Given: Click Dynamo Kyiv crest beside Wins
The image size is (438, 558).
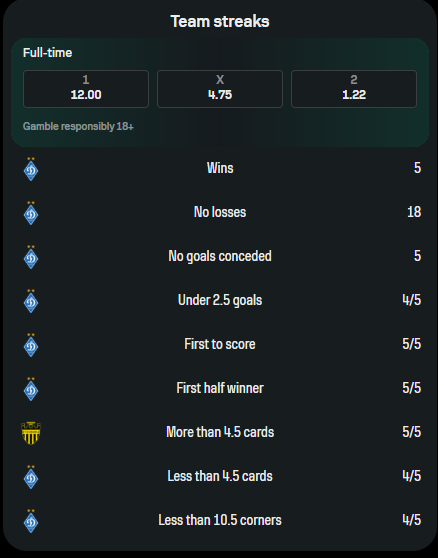Looking at the screenshot, I should [31, 169].
